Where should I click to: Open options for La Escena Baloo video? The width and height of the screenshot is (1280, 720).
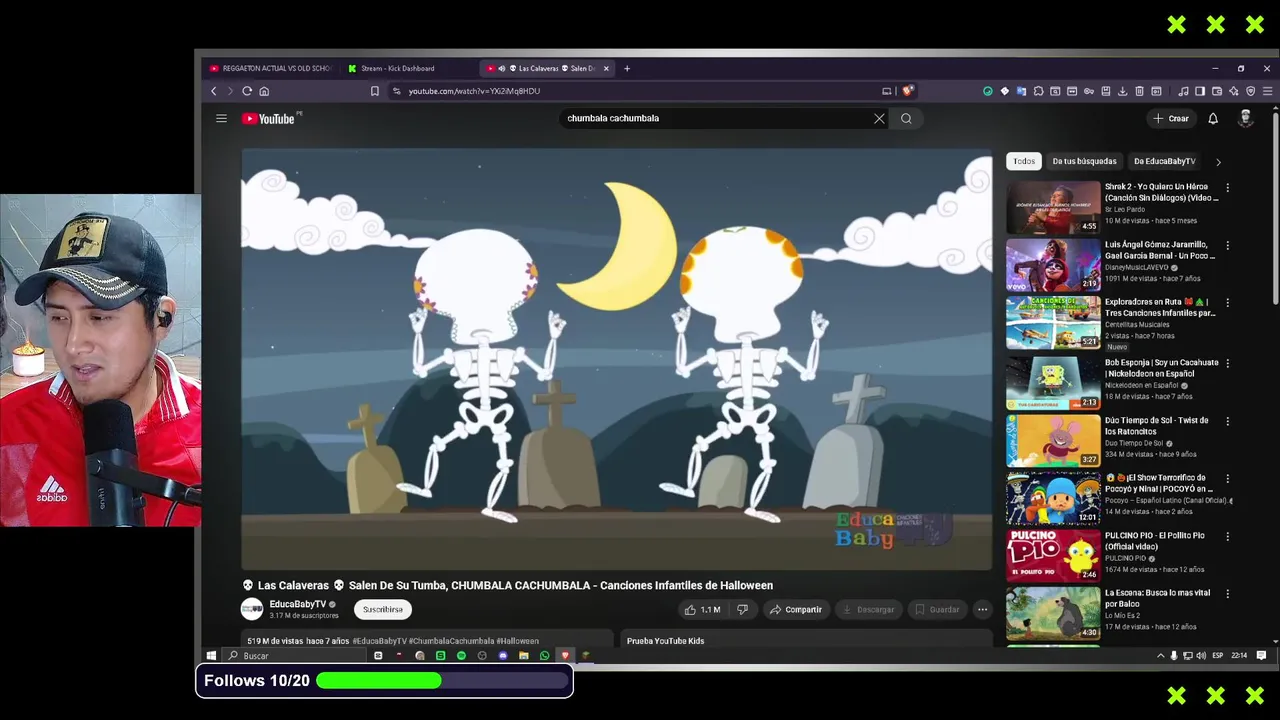tap(1227, 593)
